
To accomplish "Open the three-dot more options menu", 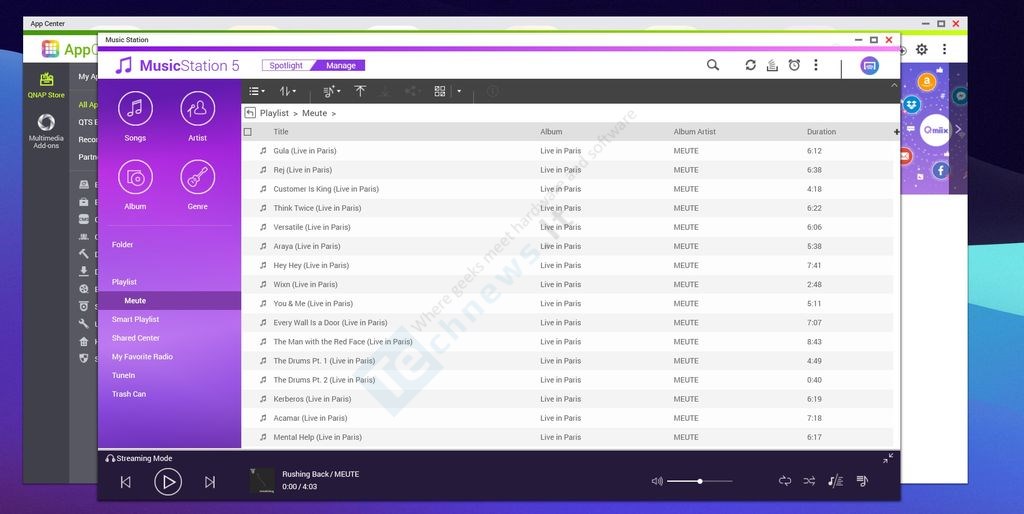I will (x=816, y=65).
